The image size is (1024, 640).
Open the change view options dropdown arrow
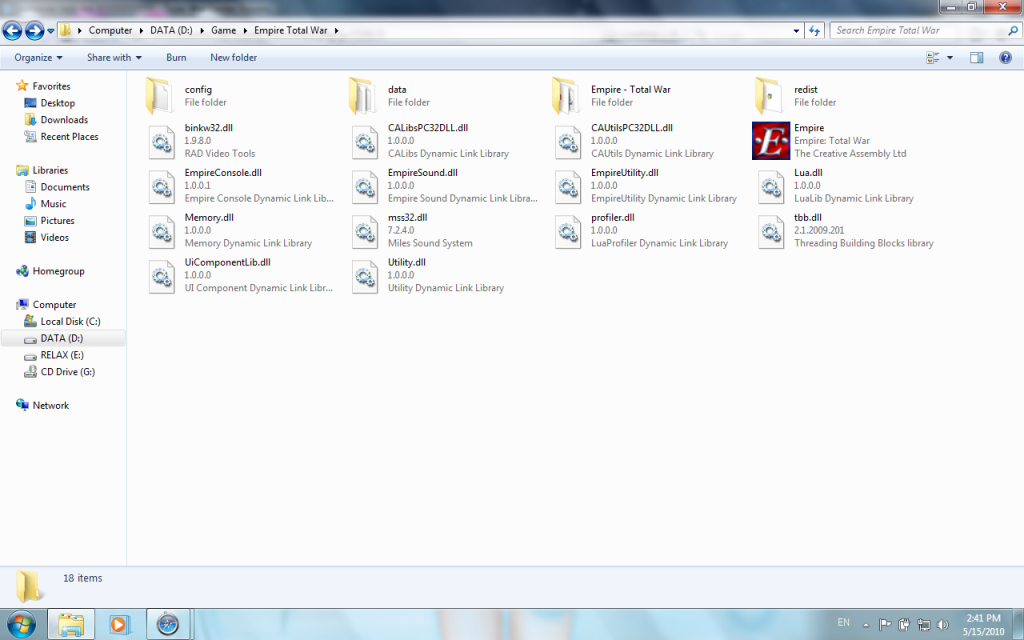(x=950, y=58)
